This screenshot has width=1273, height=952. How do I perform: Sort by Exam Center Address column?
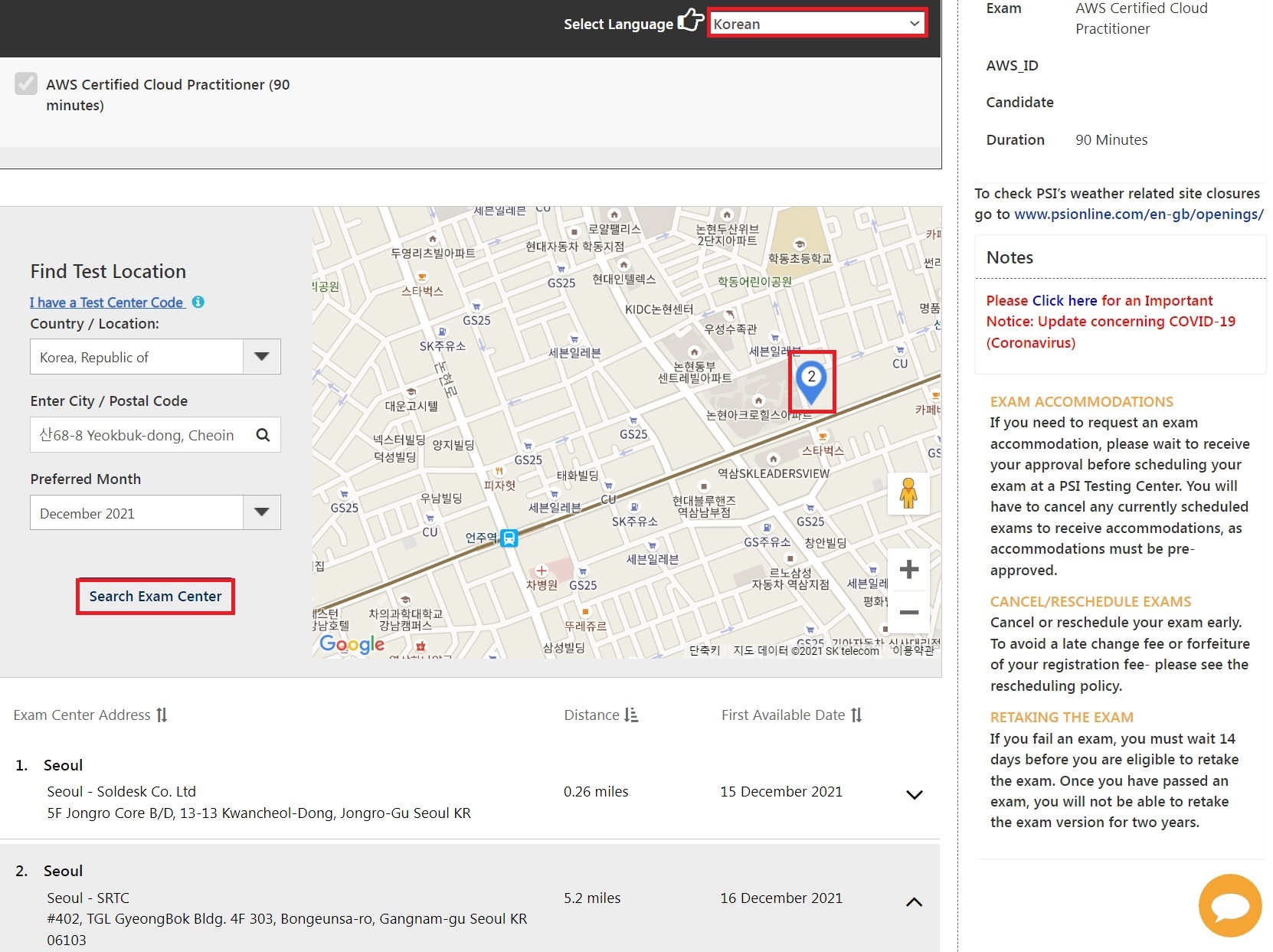(90, 715)
